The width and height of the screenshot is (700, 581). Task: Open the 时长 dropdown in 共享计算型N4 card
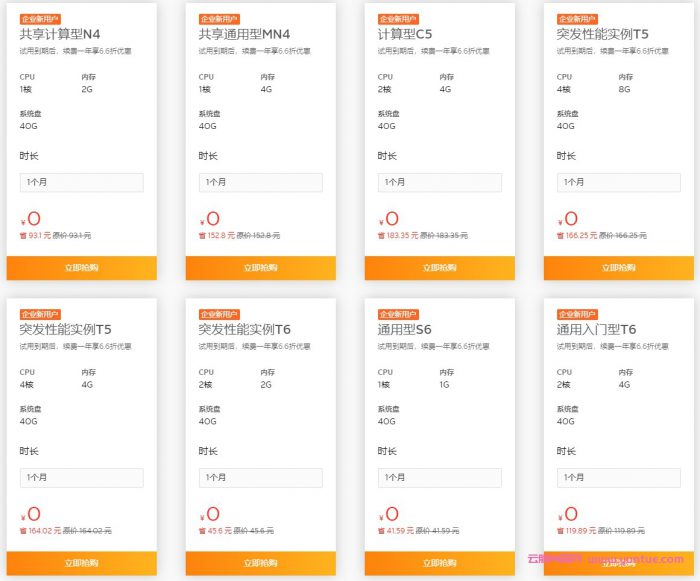81,183
